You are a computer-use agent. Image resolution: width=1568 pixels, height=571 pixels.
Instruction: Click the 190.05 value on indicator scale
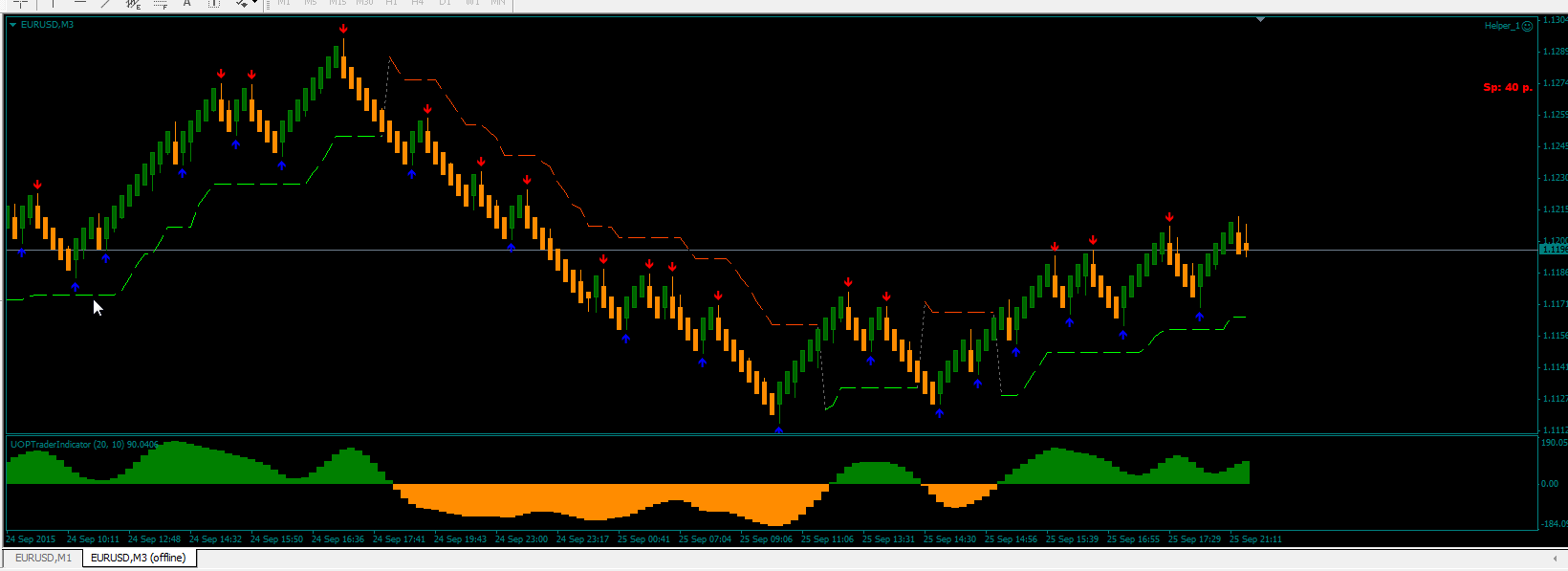click(1554, 443)
